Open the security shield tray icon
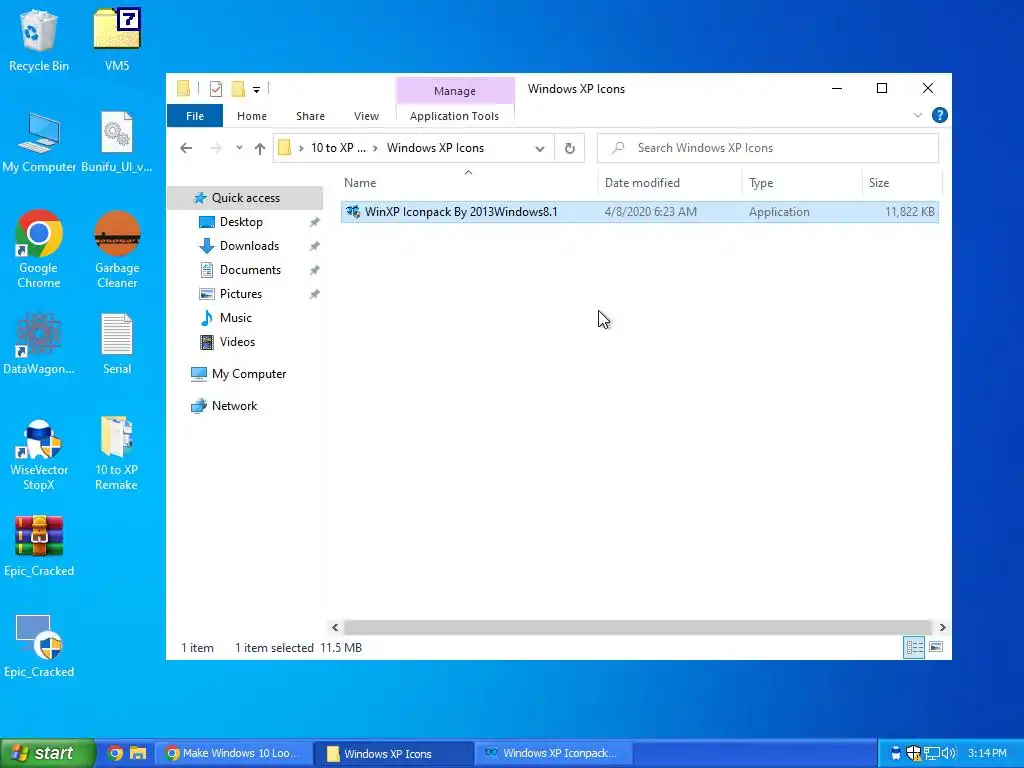Viewport: 1024px width, 768px height. click(x=914, y=753)
